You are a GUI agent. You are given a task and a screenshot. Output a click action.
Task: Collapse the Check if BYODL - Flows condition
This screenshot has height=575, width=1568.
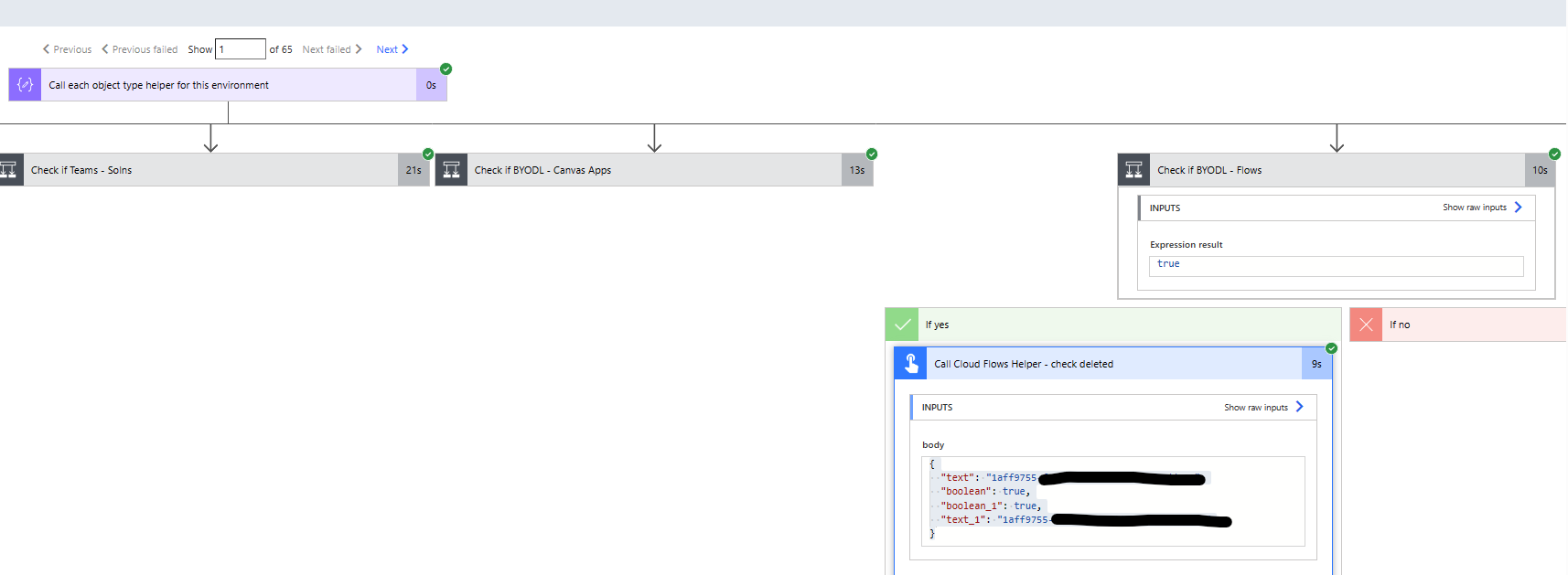1337,170
